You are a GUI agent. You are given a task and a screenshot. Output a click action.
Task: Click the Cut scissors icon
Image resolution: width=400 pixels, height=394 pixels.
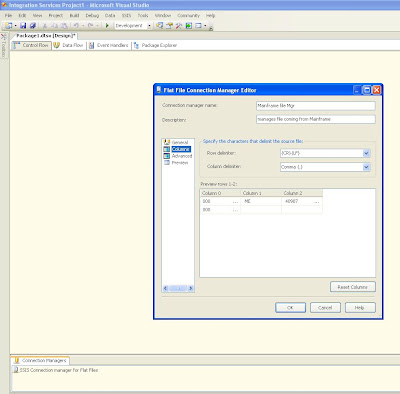click(x=45, y=25)
